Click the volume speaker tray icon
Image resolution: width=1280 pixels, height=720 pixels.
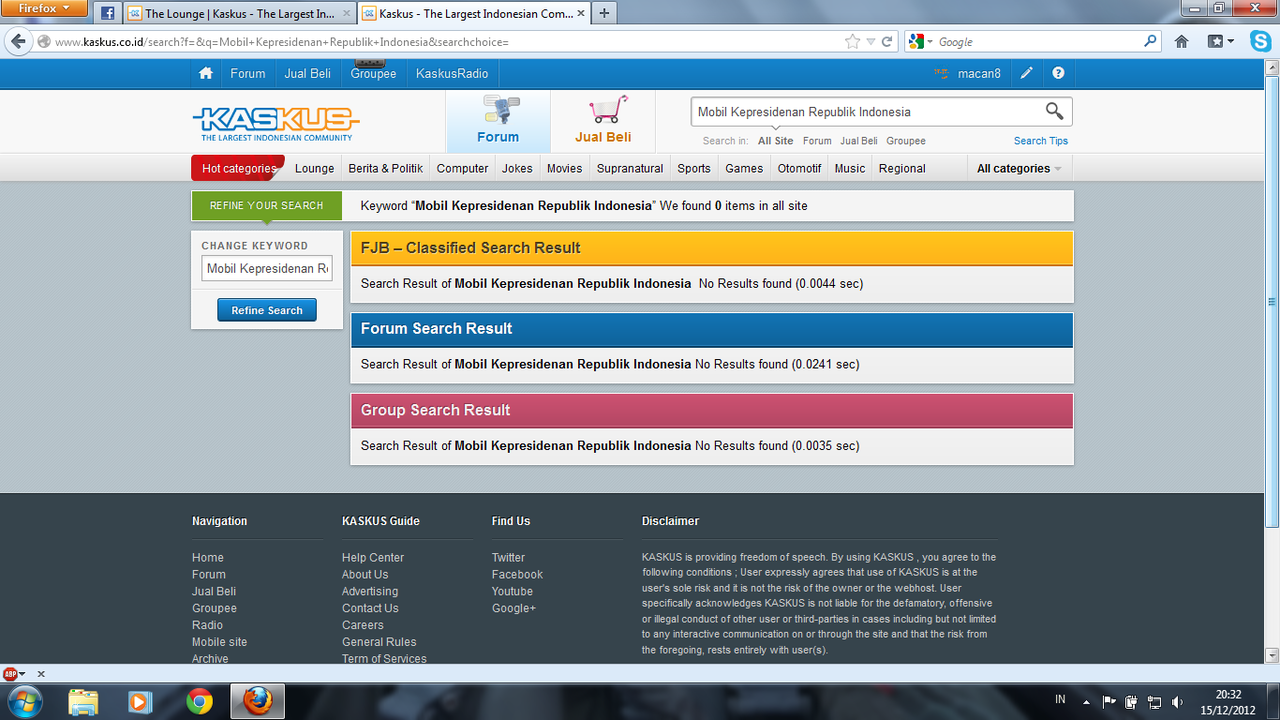(x=1177, y=702)
